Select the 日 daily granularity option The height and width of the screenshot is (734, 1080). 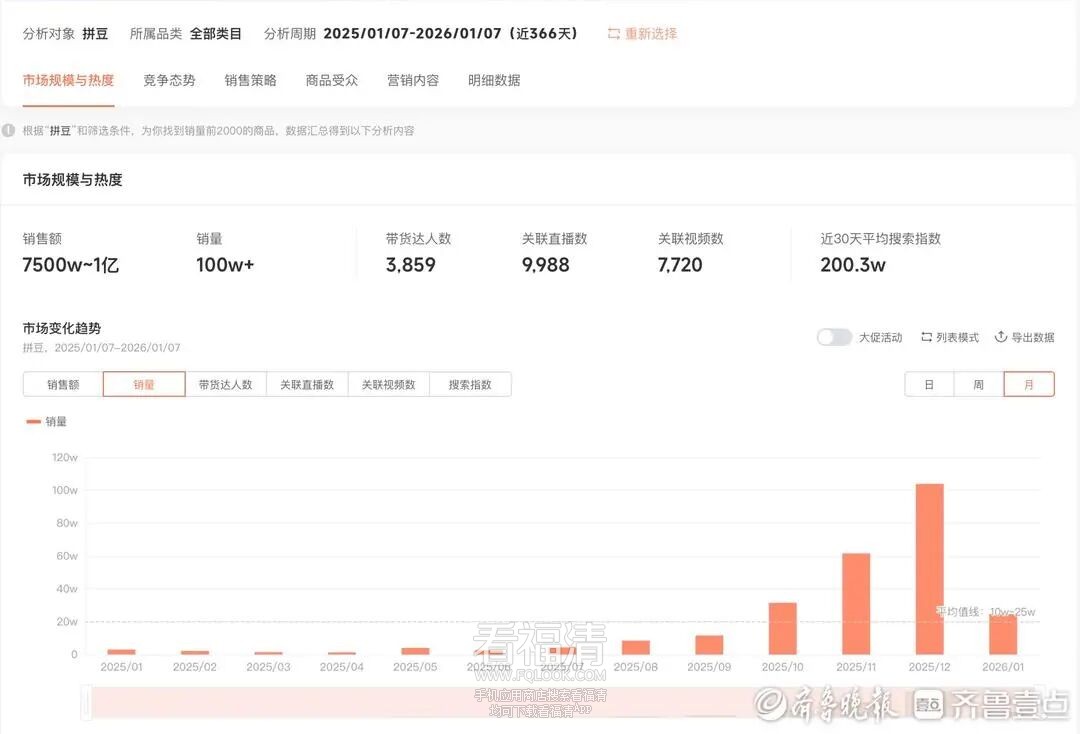click(929, 384)
